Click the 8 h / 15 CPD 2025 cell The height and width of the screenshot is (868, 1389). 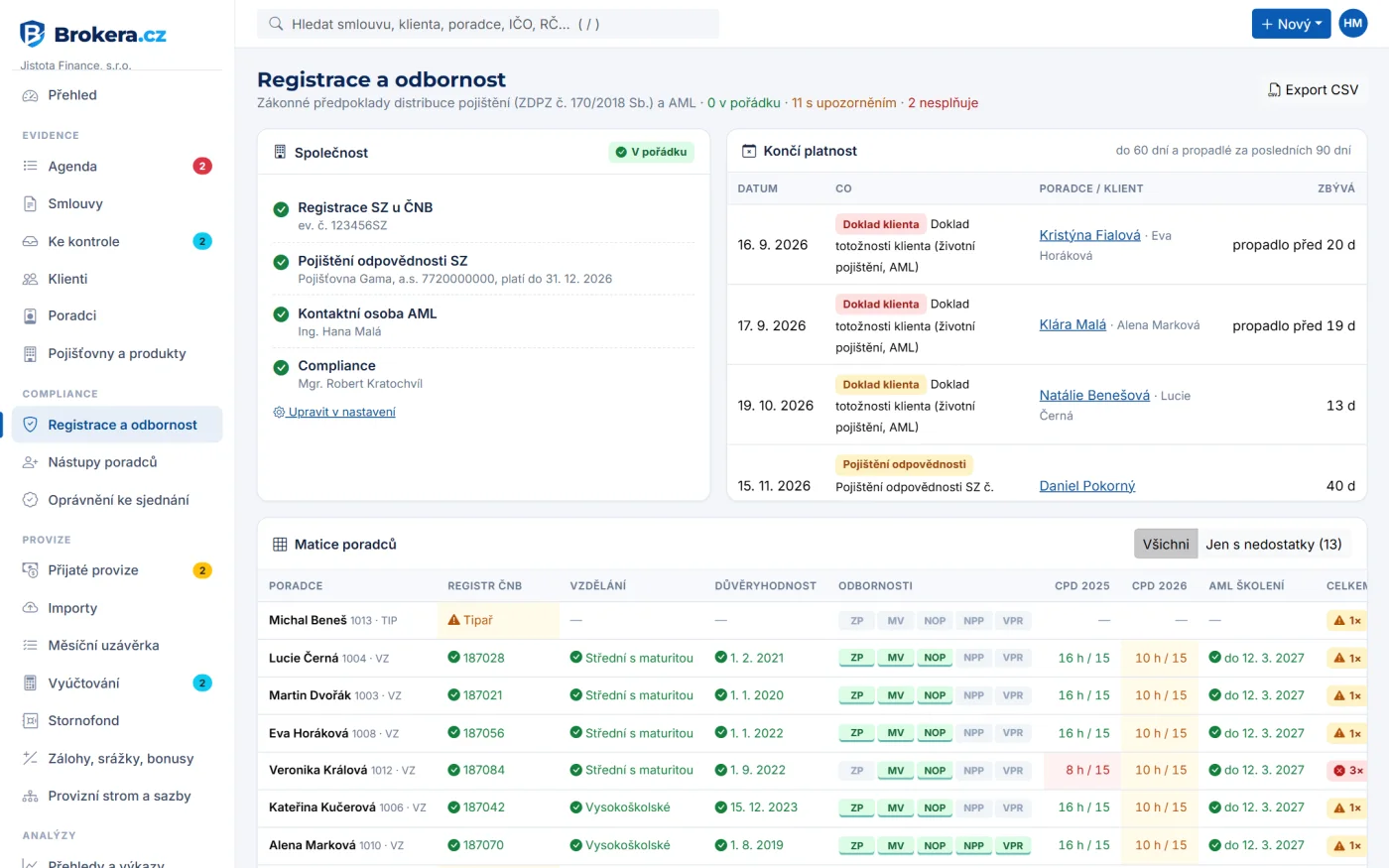pos(1083,771)
